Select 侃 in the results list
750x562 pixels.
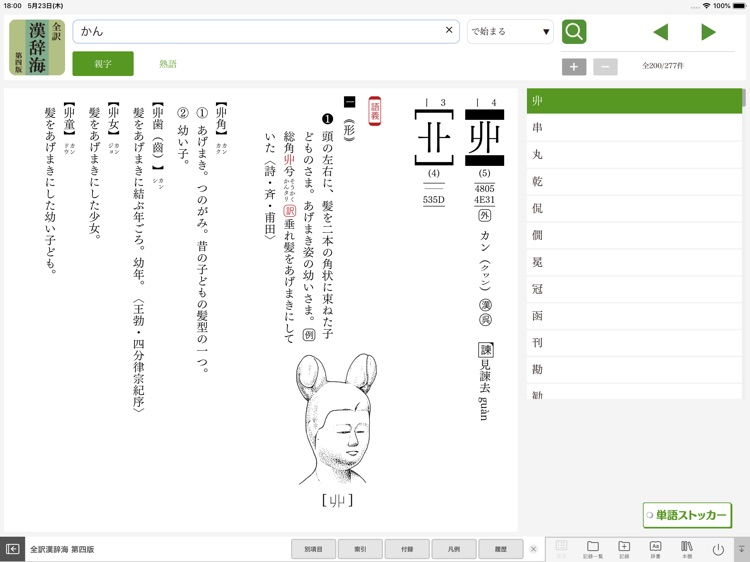coord(634,208)
